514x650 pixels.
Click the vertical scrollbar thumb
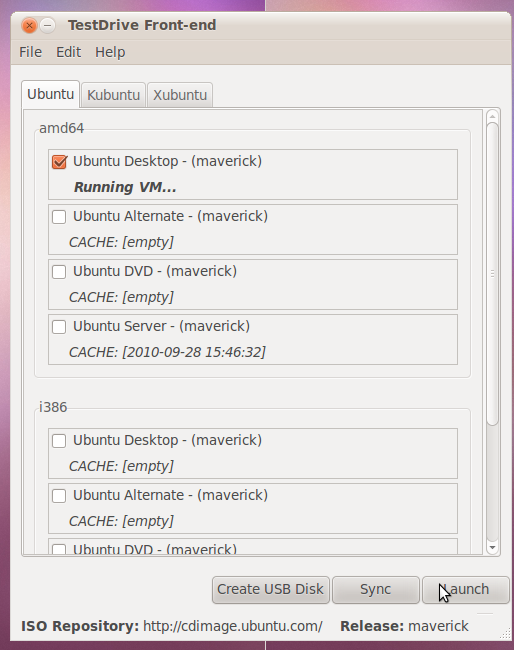492,274
